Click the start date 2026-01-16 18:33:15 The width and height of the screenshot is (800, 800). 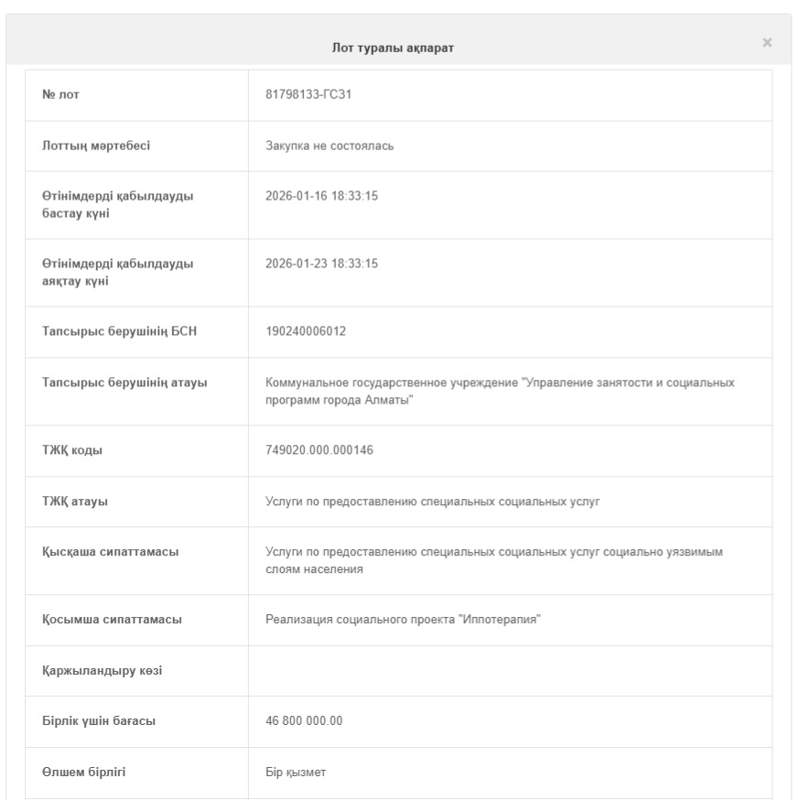[321, 196]
